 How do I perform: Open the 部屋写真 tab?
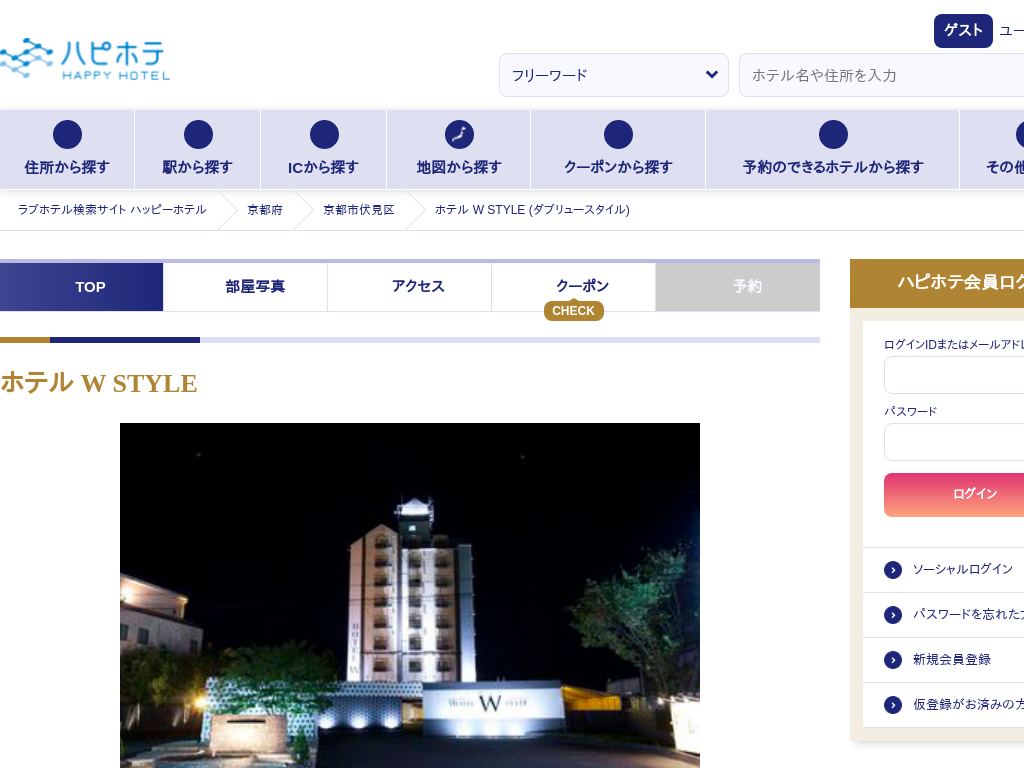246,287
